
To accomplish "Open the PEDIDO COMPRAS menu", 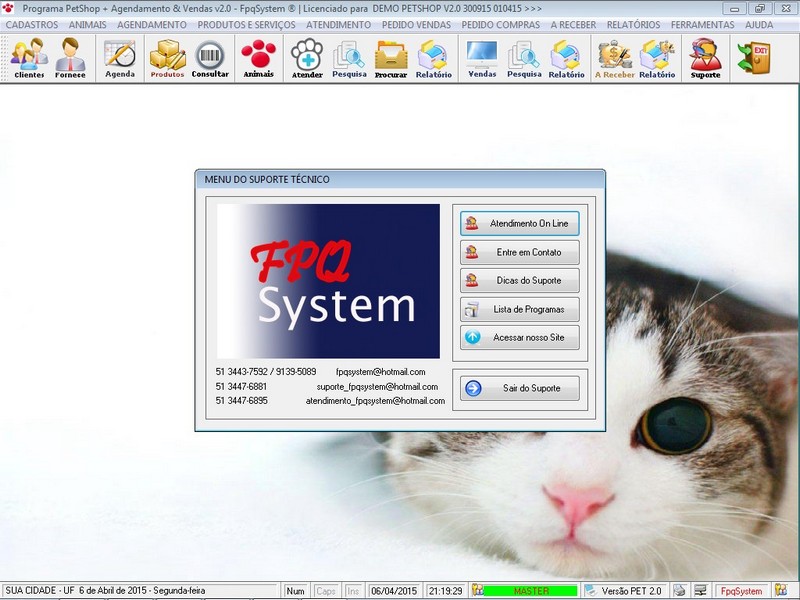I will 501,24.
